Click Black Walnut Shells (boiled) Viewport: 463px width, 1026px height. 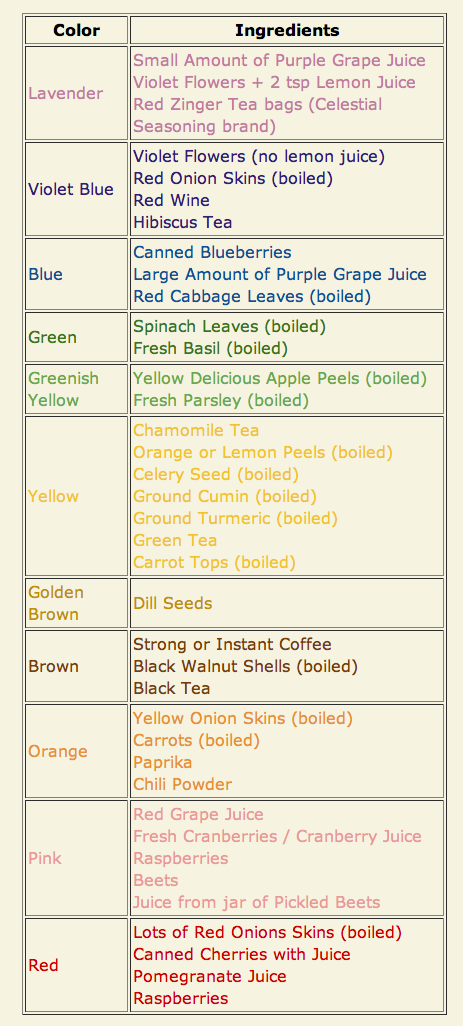click(246, 666)
